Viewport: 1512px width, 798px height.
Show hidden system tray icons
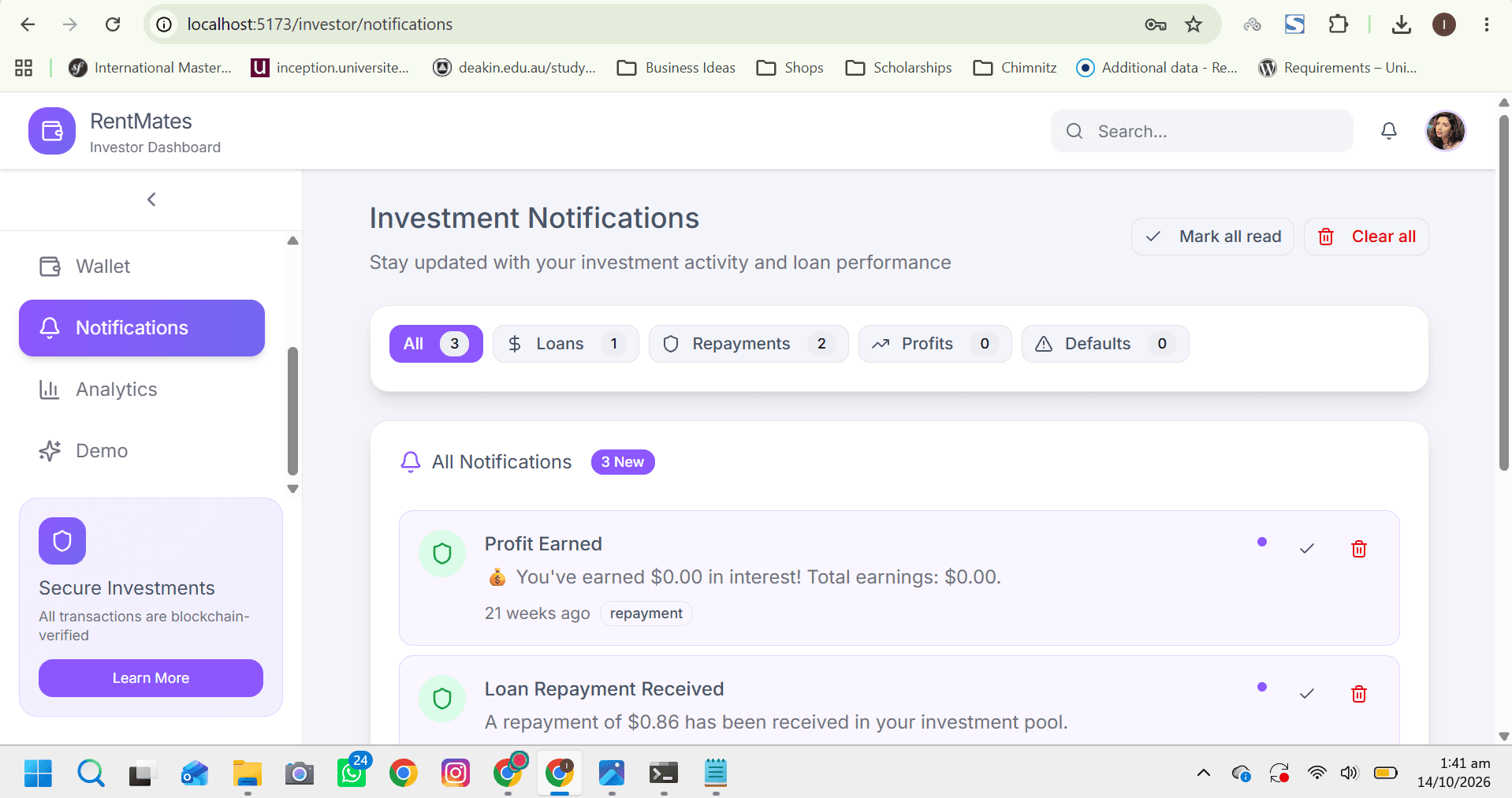[1204, 774]
